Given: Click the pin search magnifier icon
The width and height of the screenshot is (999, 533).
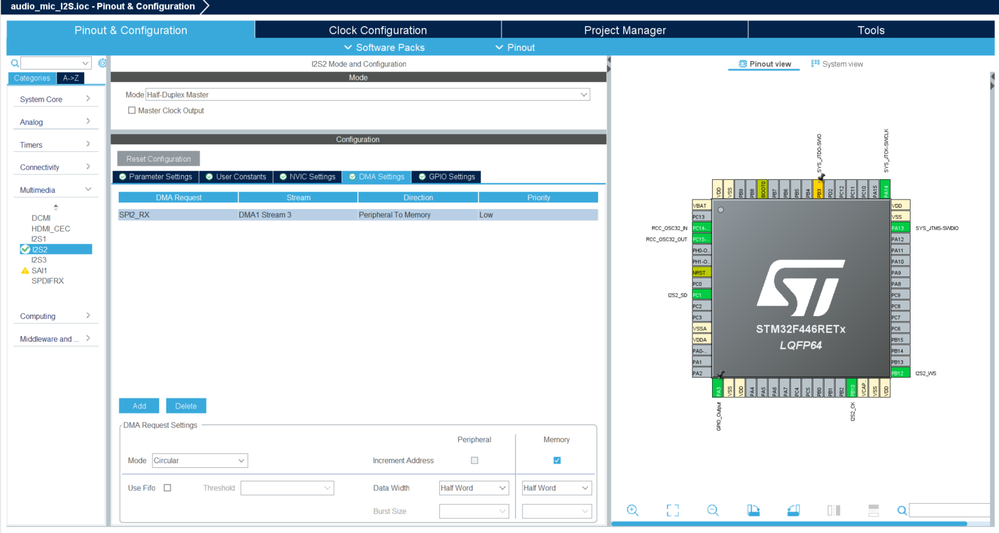Looking at the screenshot, I should coord(902,510).
